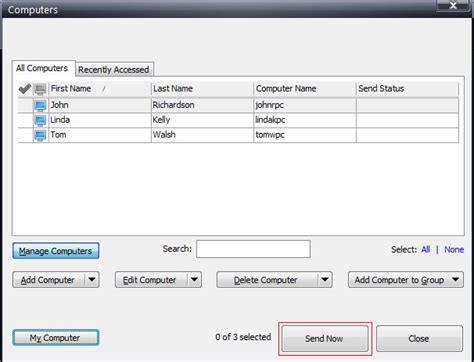474x362 pixels.
Task: Select the All Computers tab
Action: [42, 68]
